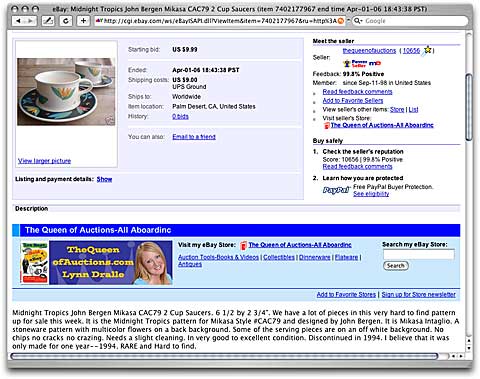Open the Collectibles store category
Screen dimensions: 480x379
(279, 257)
